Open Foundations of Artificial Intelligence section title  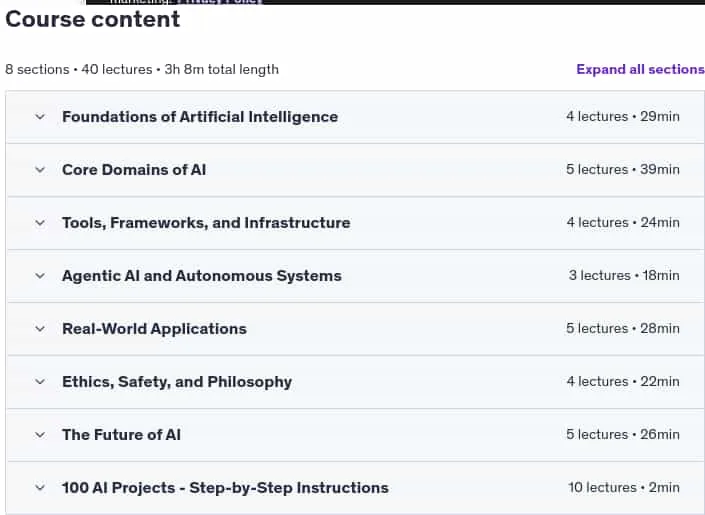click(x=200, y=117)
